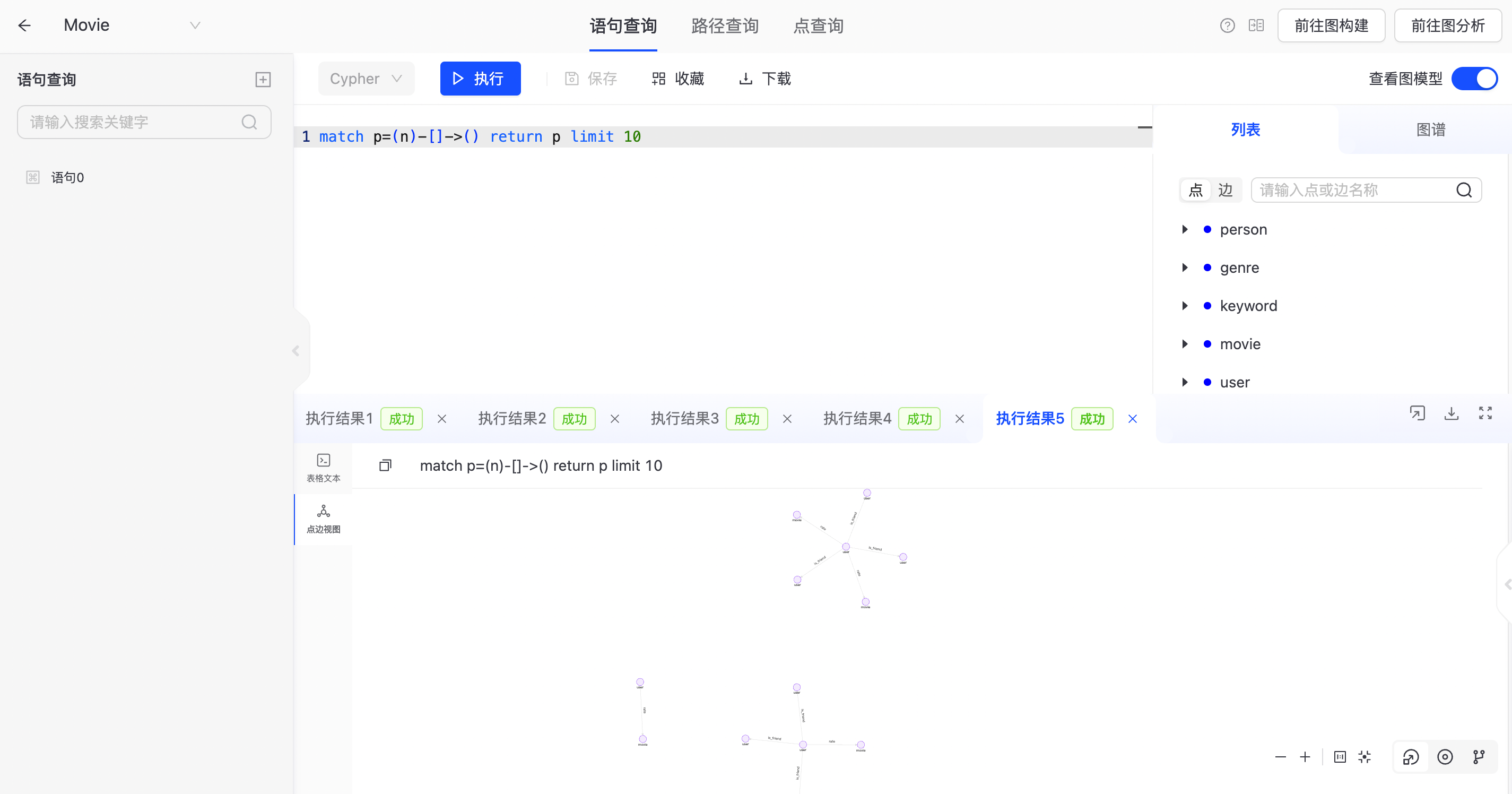
Task: Close the 执行结果1 tab
Action: pyautogui.click(x=442, y=419)
